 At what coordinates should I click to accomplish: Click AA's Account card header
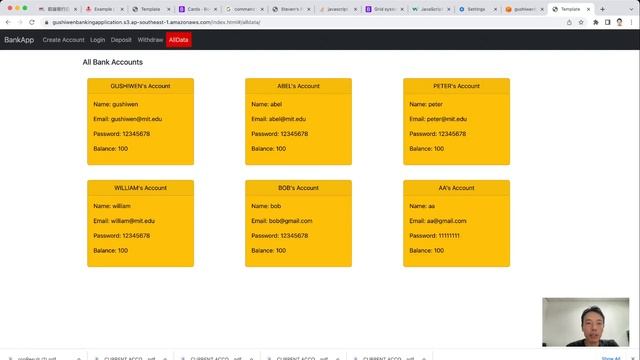click(456, 188)
